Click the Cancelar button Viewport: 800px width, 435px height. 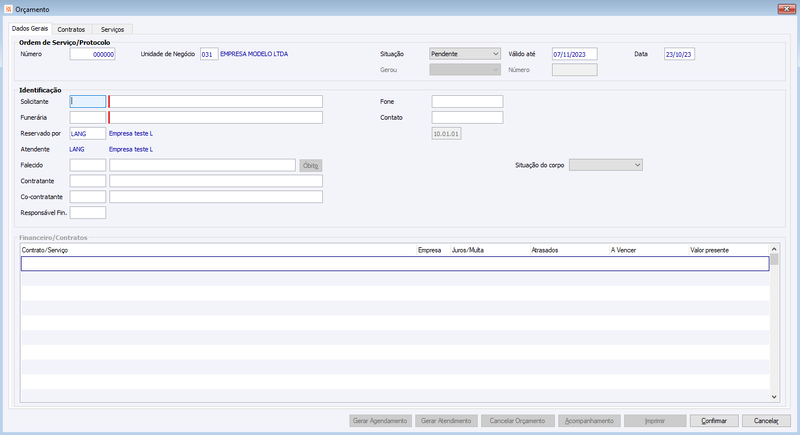click(766, 421)
